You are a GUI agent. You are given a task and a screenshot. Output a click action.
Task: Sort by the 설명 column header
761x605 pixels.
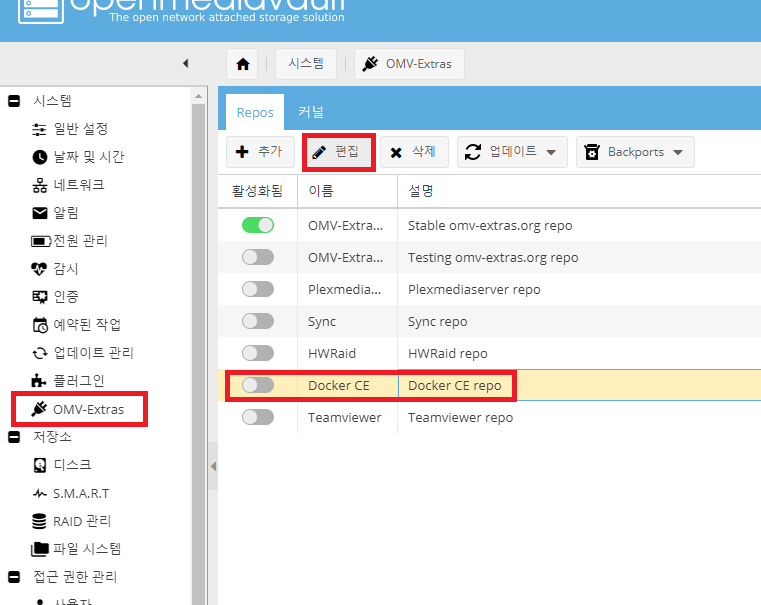579,191
